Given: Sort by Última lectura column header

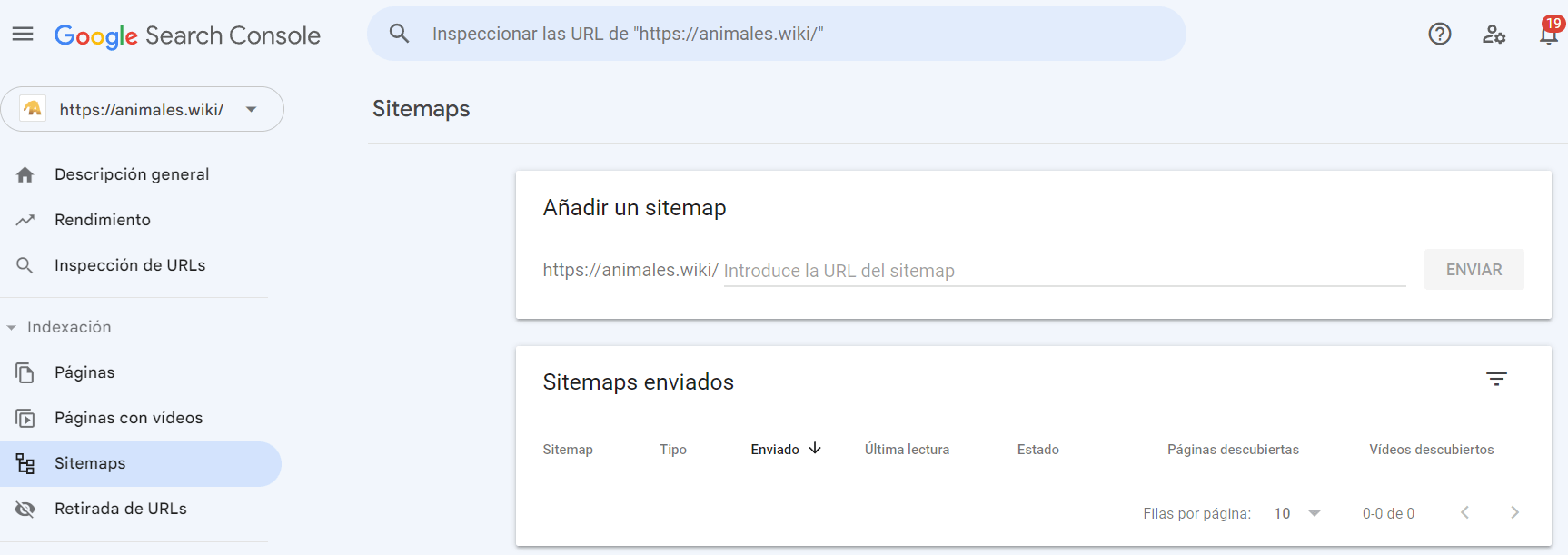Looking at the screenshot, I should [x=907, y=450].
